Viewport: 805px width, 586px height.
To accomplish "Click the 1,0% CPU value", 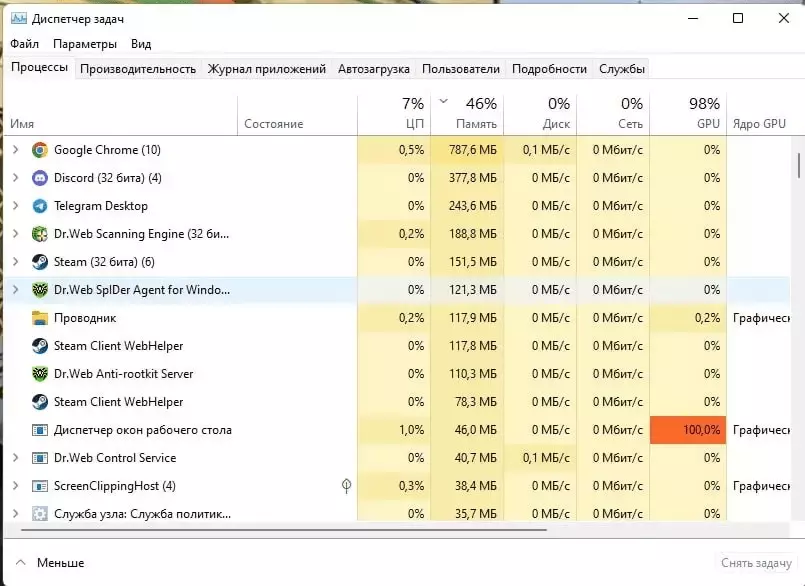I will [x=411, y=430].
